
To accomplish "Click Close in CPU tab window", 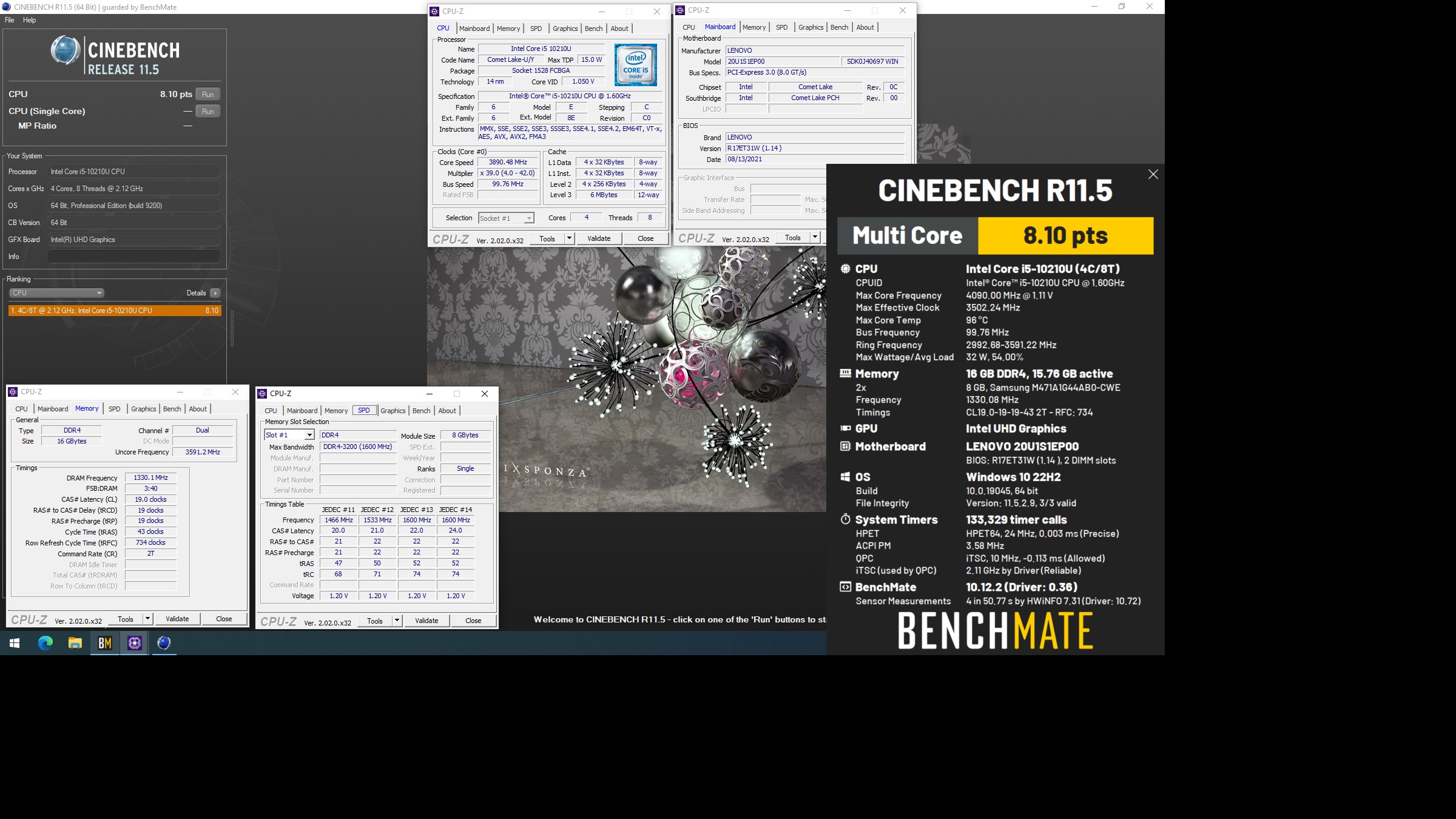I will point(645,238).
